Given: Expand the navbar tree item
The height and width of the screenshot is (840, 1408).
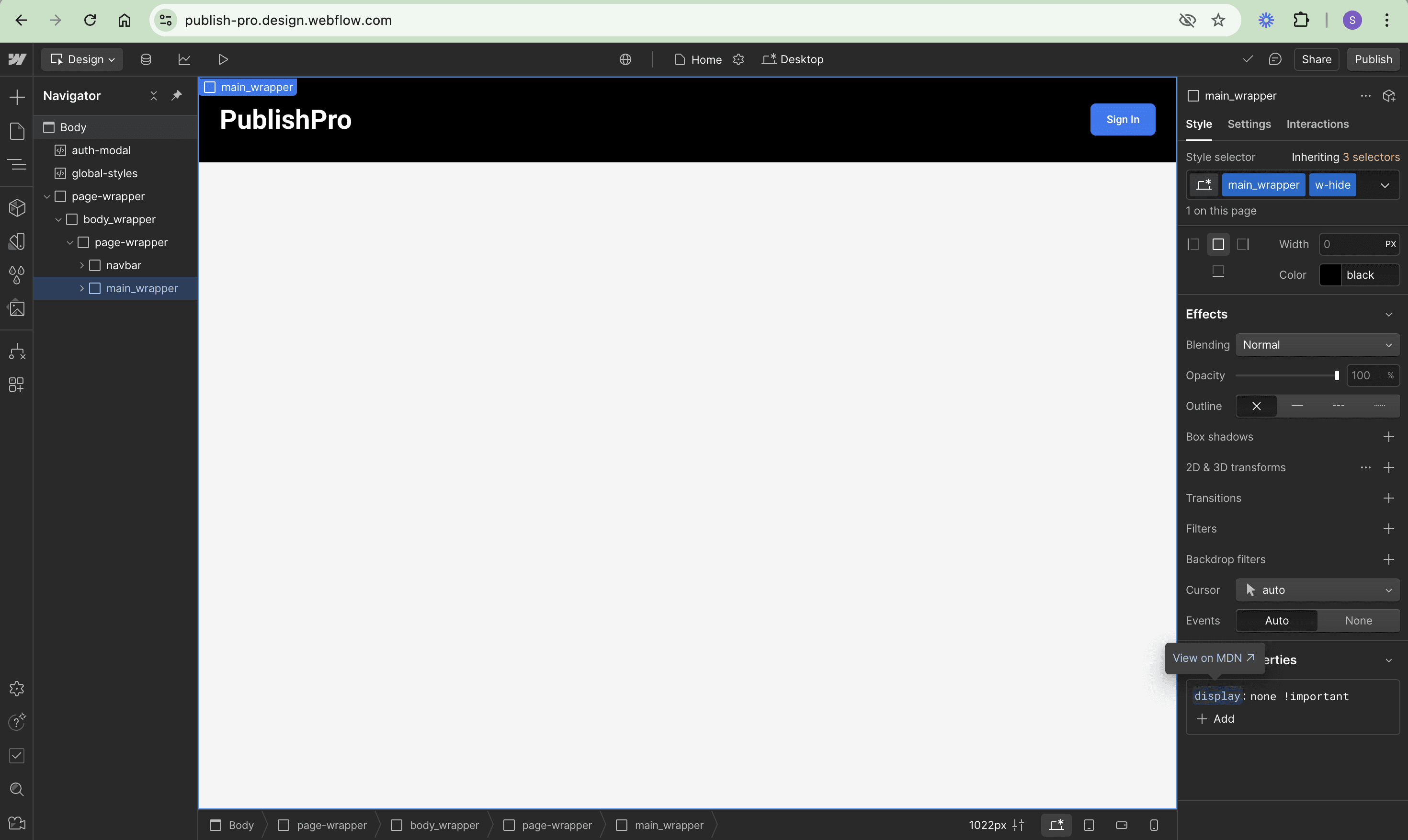Looking at the screenshot, I should pos(81,265).
